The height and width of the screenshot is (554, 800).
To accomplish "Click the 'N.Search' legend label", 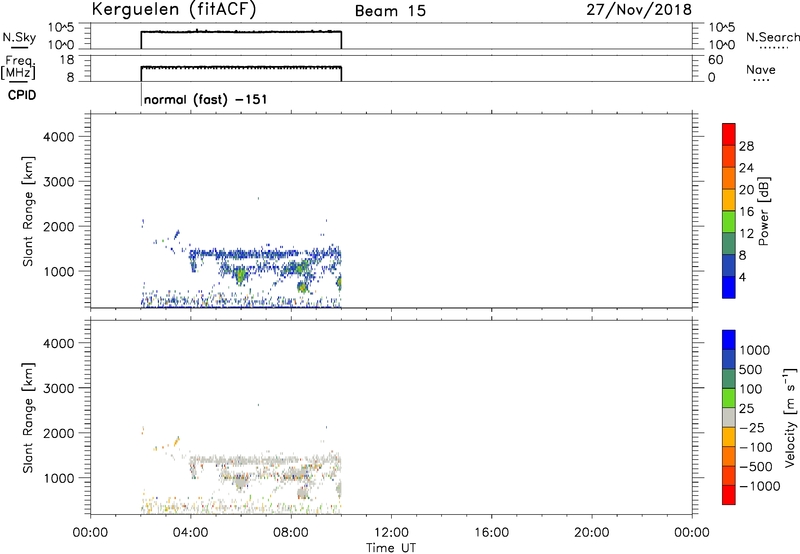I will (773, 37).
